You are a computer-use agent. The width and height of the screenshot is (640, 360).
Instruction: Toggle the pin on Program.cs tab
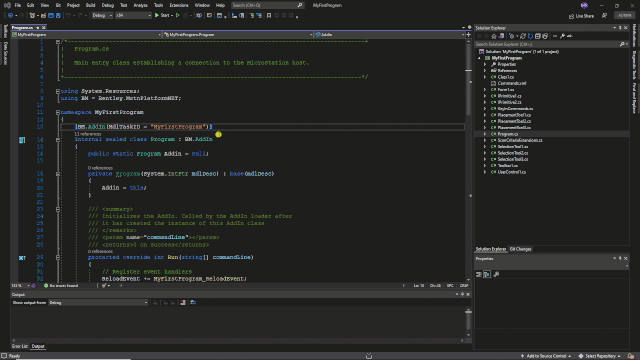(38, 27)
